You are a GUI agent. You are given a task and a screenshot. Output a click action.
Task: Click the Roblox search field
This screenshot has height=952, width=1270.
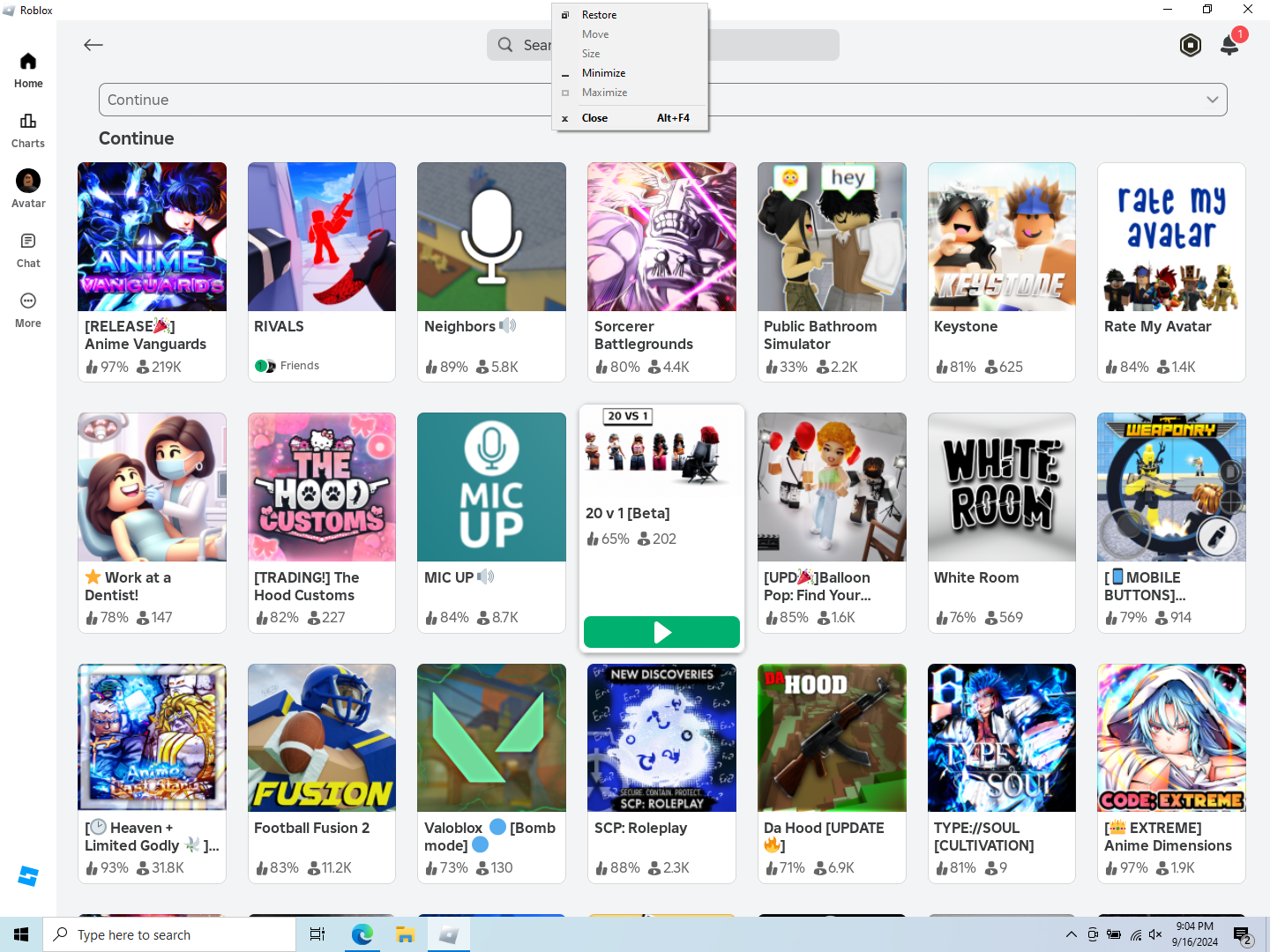click(663, 45)
